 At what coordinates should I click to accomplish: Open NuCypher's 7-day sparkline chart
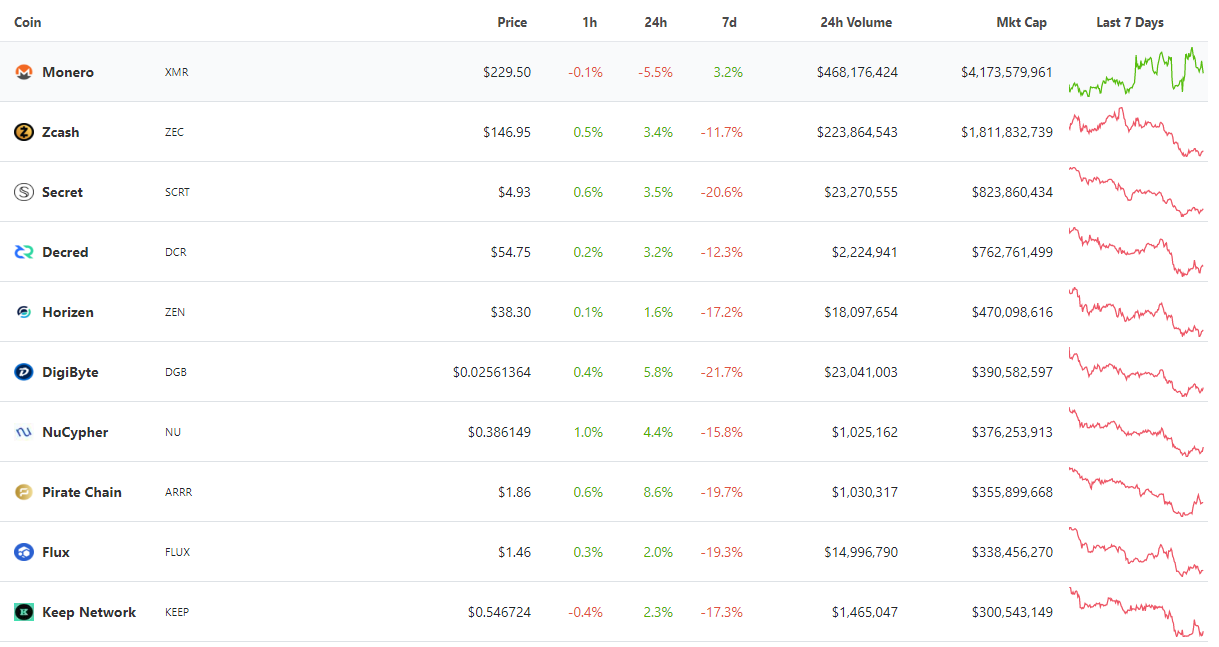[1136, 432]
